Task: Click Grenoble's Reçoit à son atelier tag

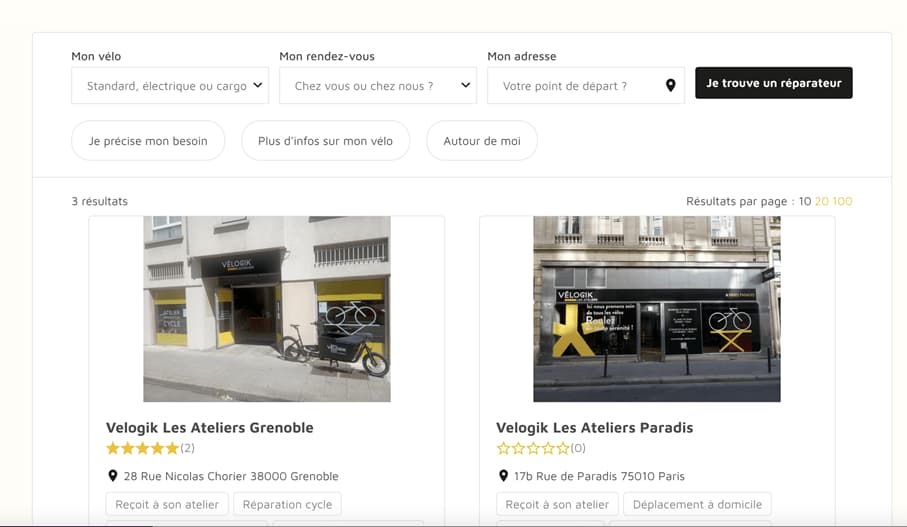Action: [167, 504]
